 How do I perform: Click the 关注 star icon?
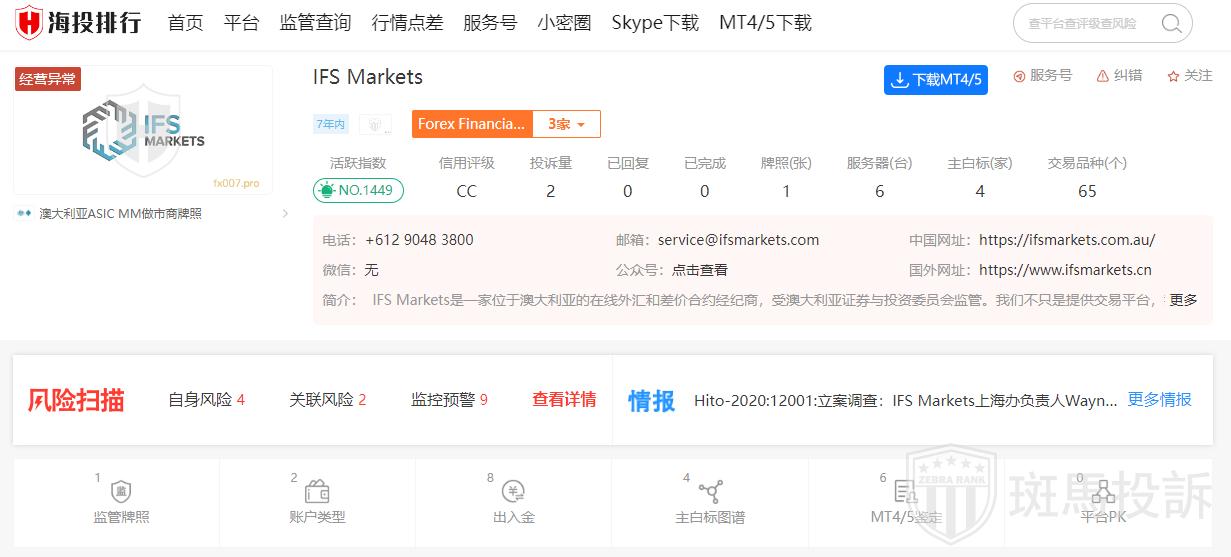click(1173, 76)
